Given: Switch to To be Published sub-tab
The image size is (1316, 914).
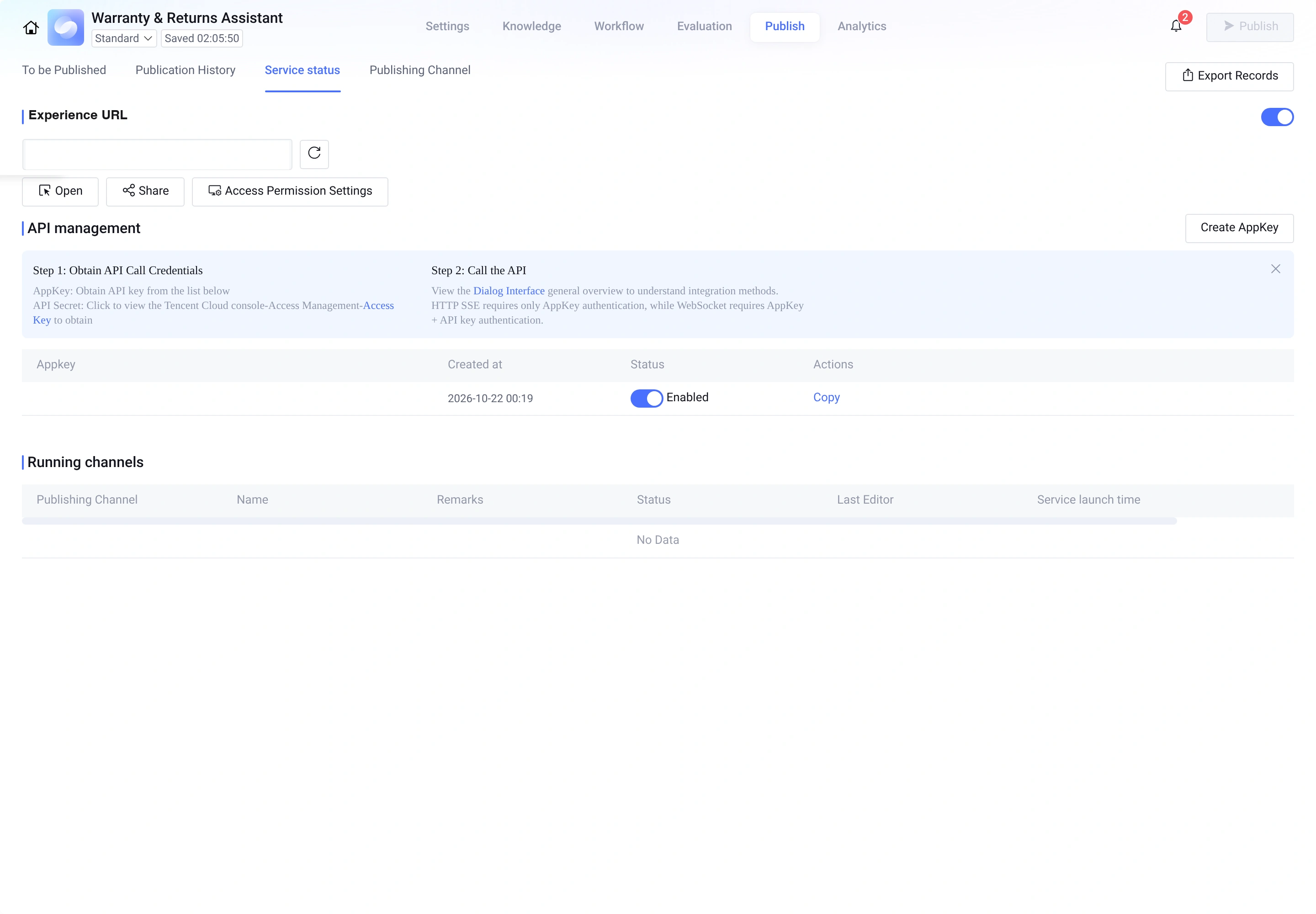Looking at the screenshot, I should coord(64,70).
